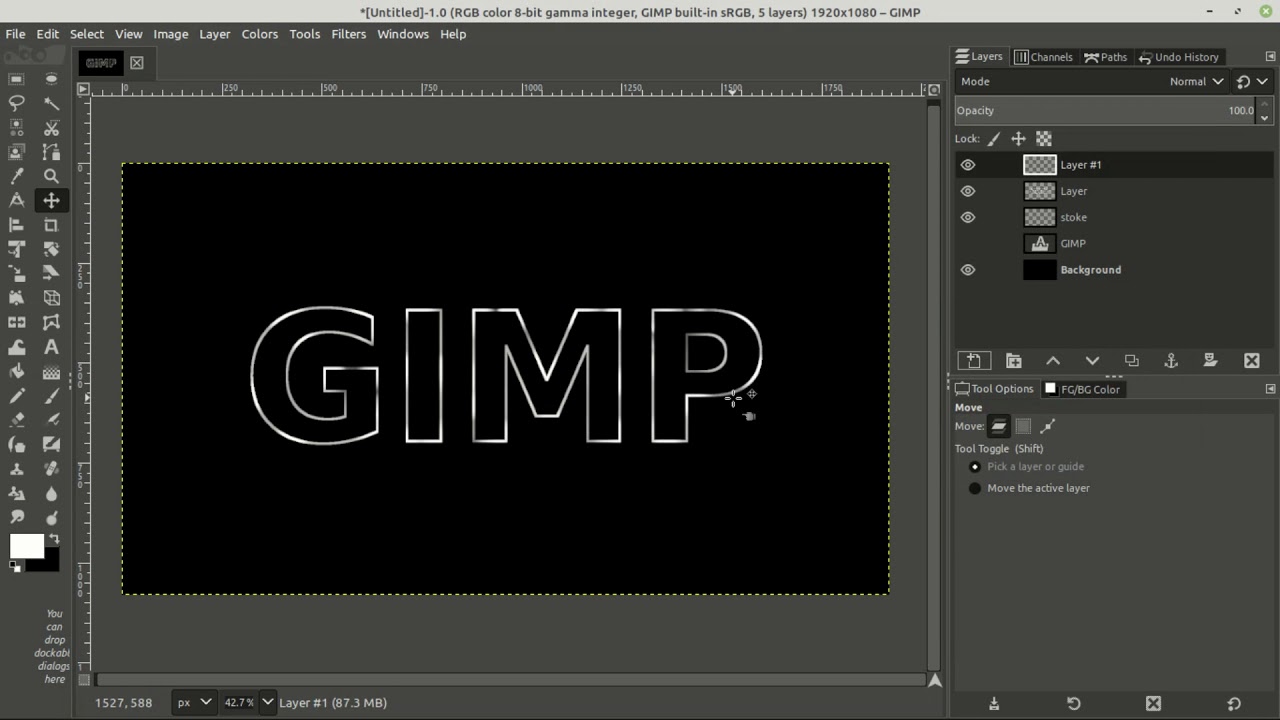Lower the active layer one step
The height and width of the screenshot is (720, 1280).
point(1092,361)
